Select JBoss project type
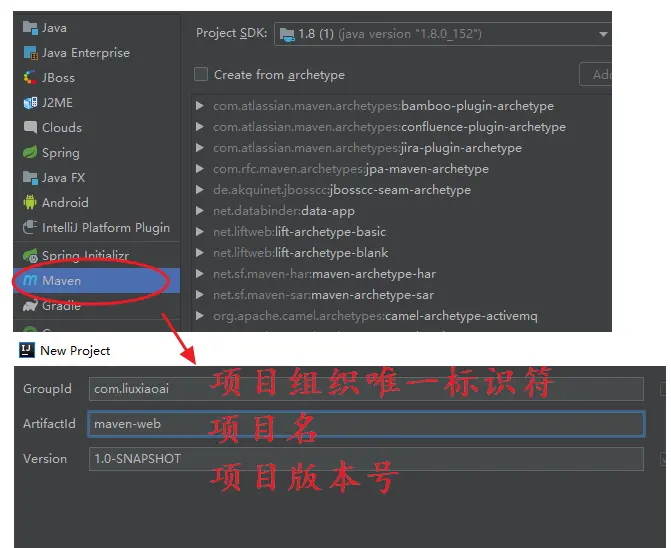 coord(96,77)
